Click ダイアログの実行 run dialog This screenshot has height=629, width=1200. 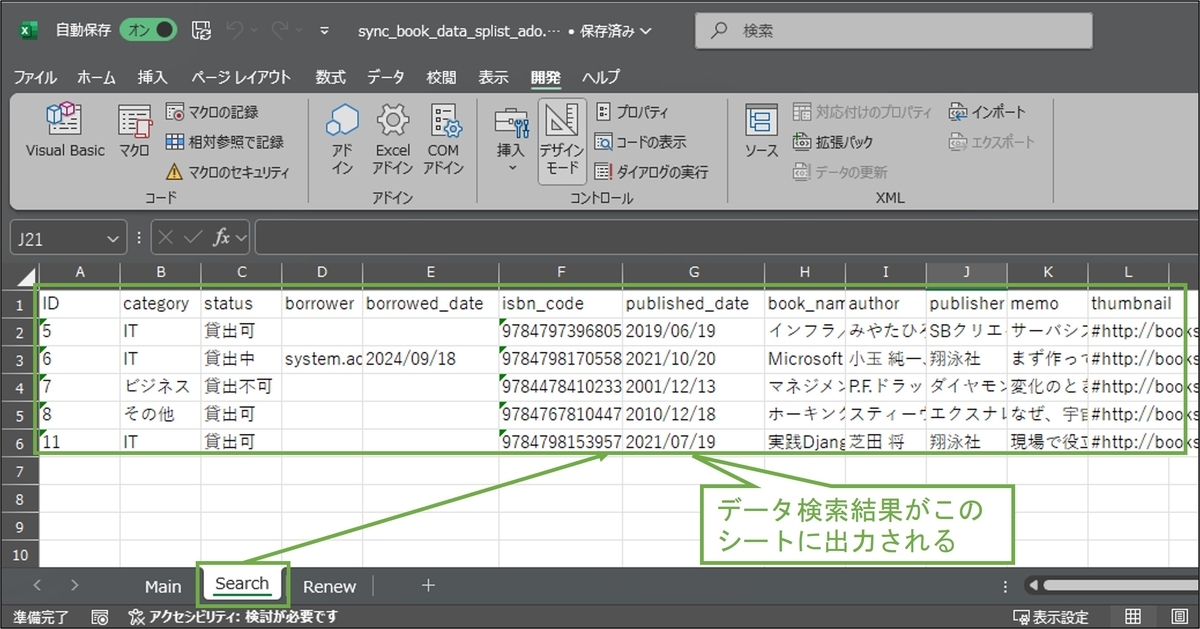tap(651, 172)
